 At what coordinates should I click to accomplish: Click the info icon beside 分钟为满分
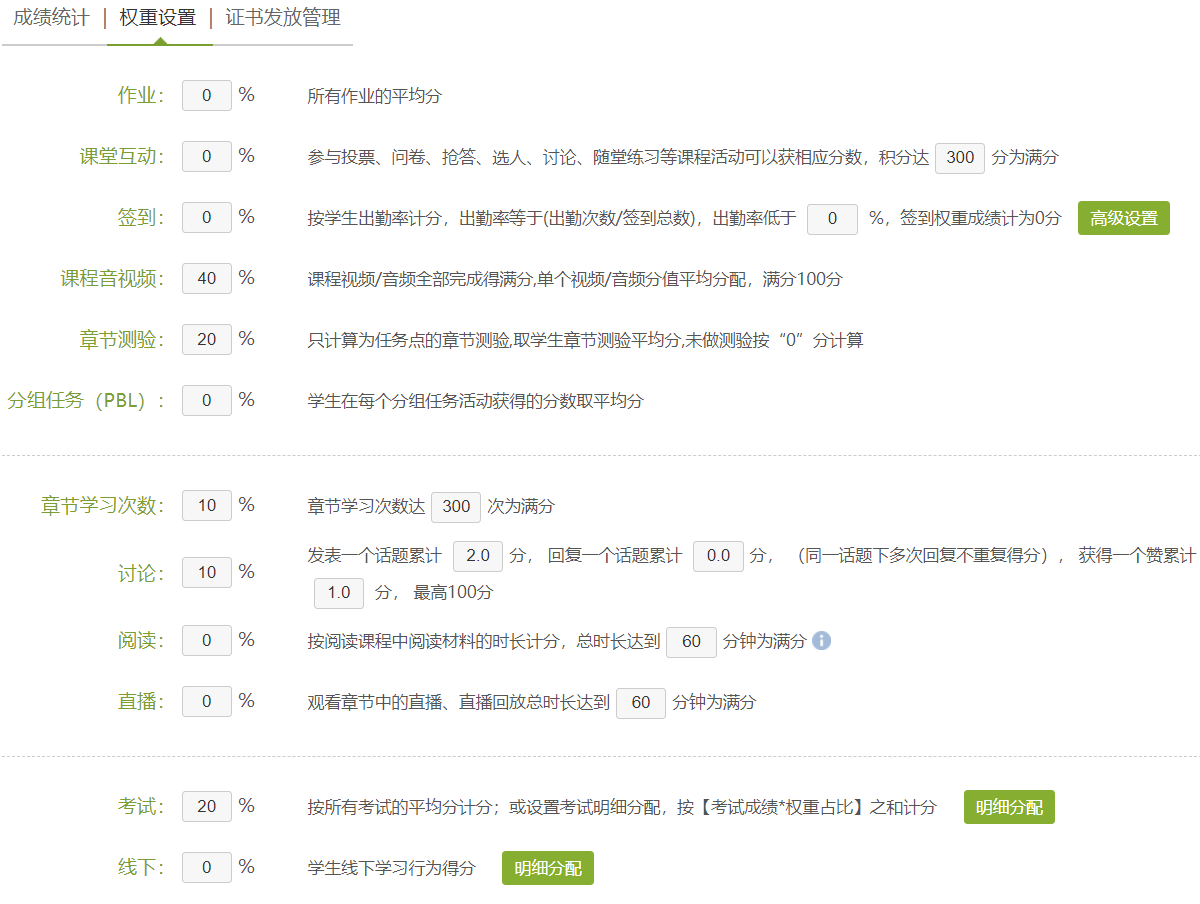click(x=822, y=641)
